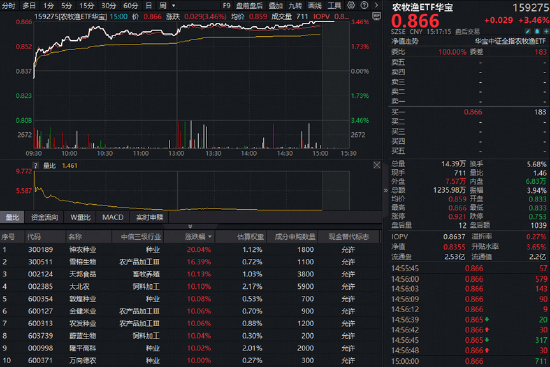550x367 pixels.
Task: Open the period dropdown after 周
Action: (173, 6)
